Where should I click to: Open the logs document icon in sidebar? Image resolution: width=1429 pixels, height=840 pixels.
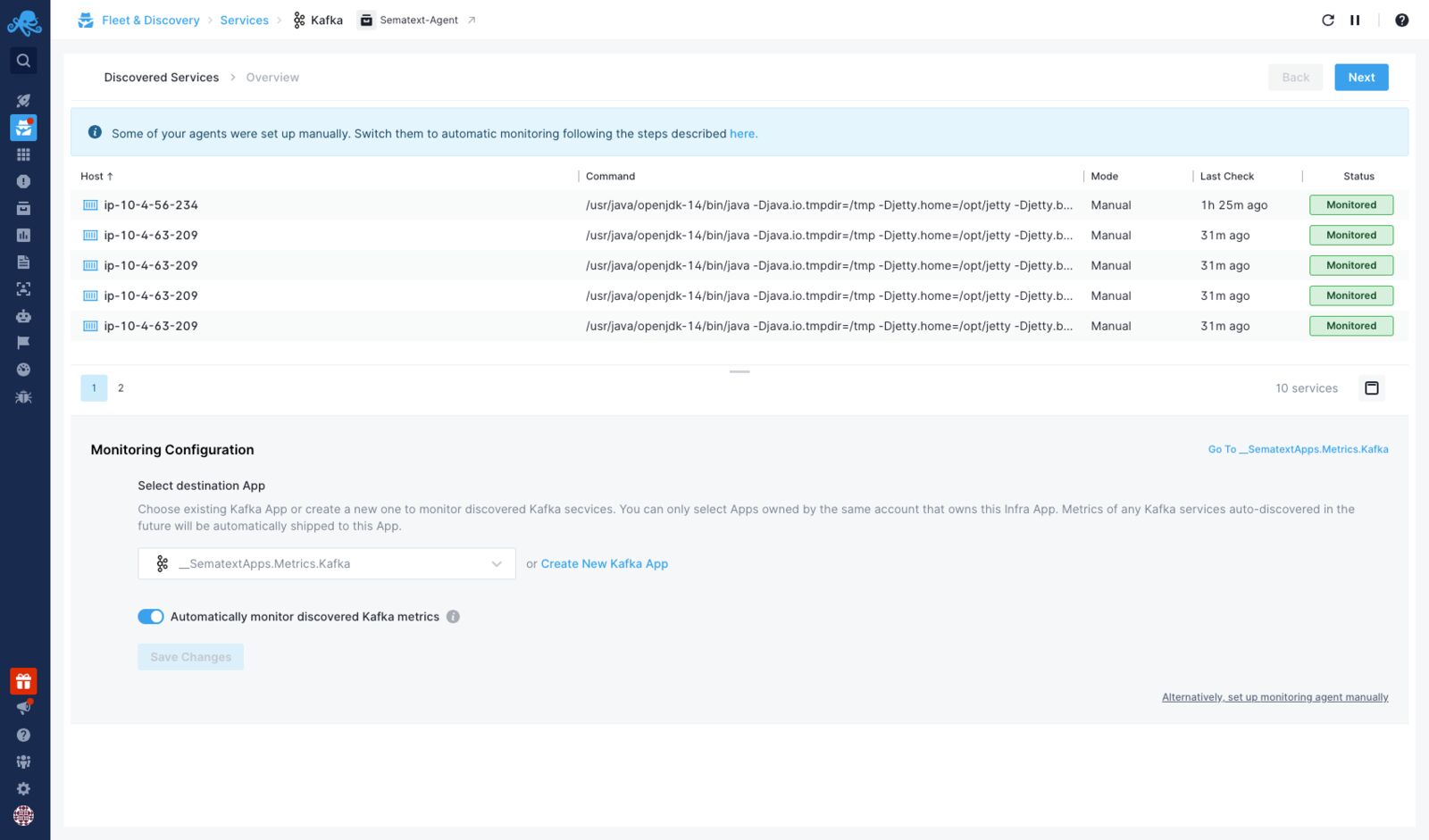tap(24, 262)
